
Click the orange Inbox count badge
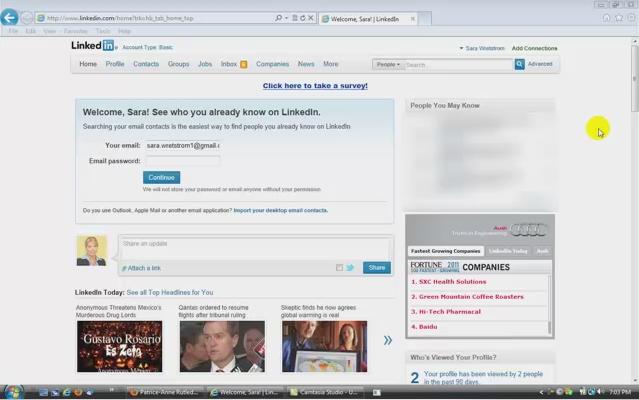[244, 64]
